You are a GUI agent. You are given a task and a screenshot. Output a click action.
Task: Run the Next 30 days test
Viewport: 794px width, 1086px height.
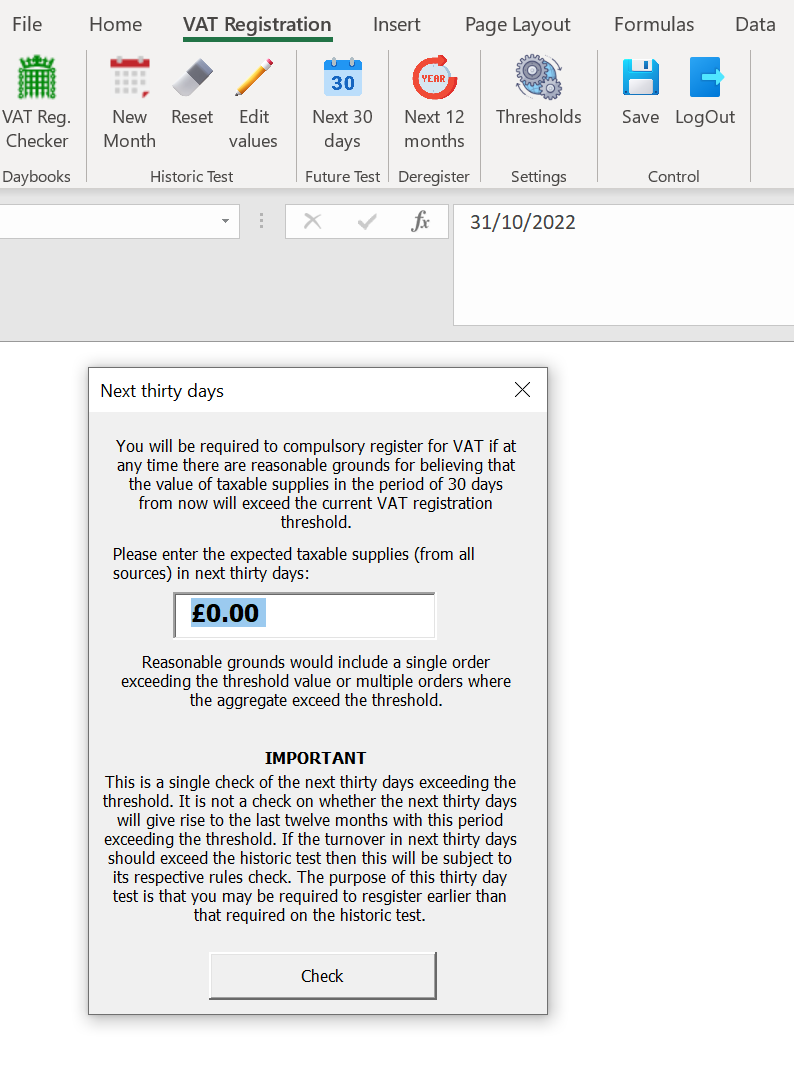(x=342, y=103)
